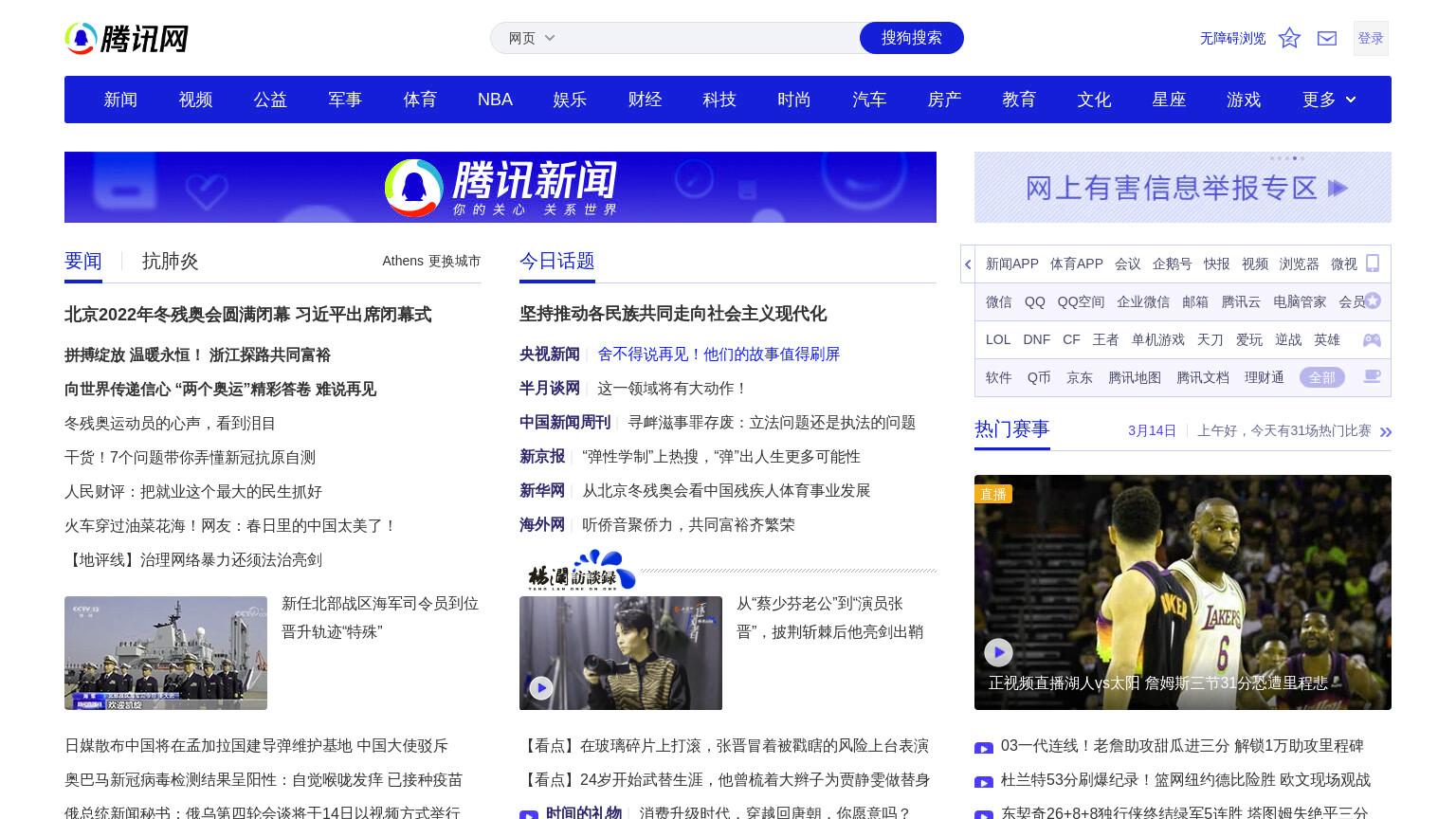Click the gamepad icon in games row
Viewport: 1456px width, 819px height.
[1372, 339]
